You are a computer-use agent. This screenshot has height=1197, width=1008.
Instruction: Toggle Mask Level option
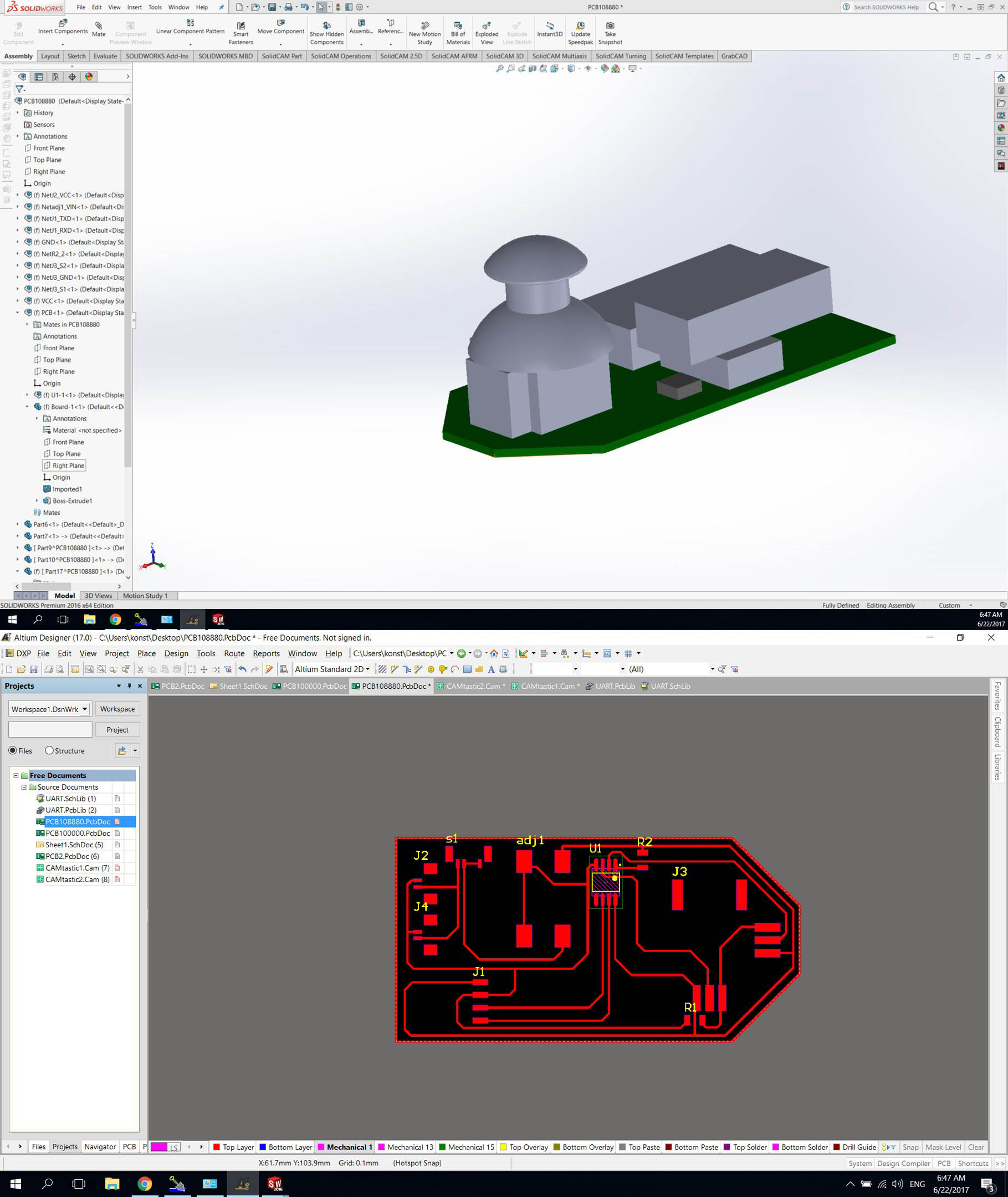click(x=943, y=1147)
